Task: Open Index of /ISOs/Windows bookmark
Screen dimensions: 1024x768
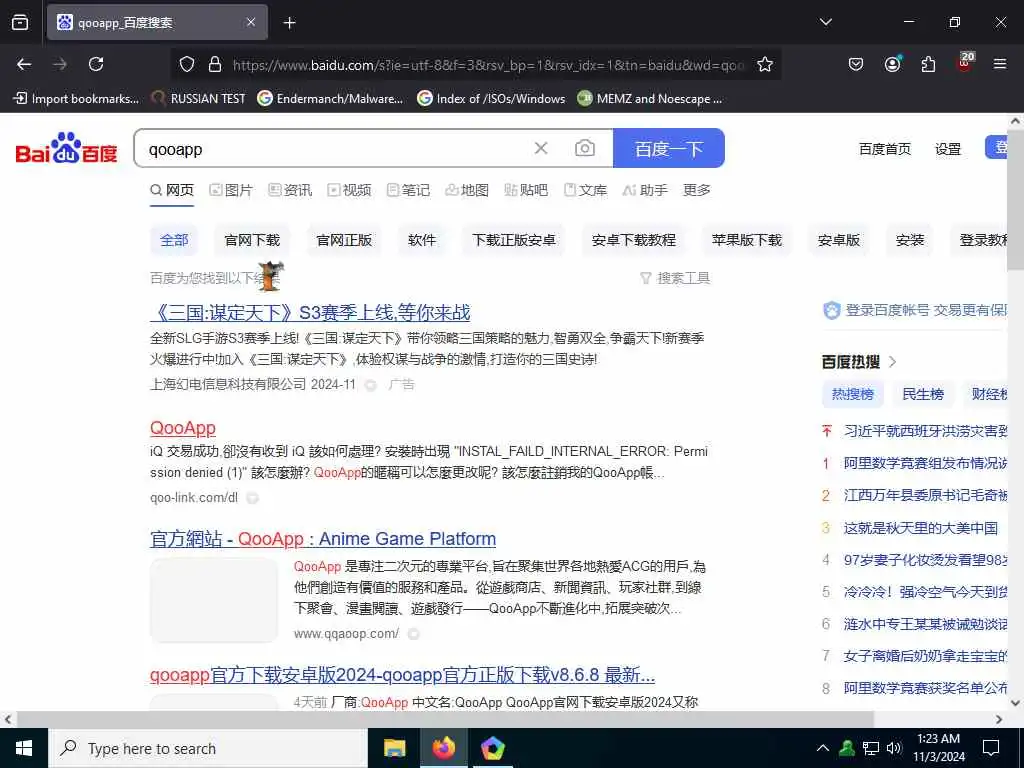Action: (x=491, y=99)
